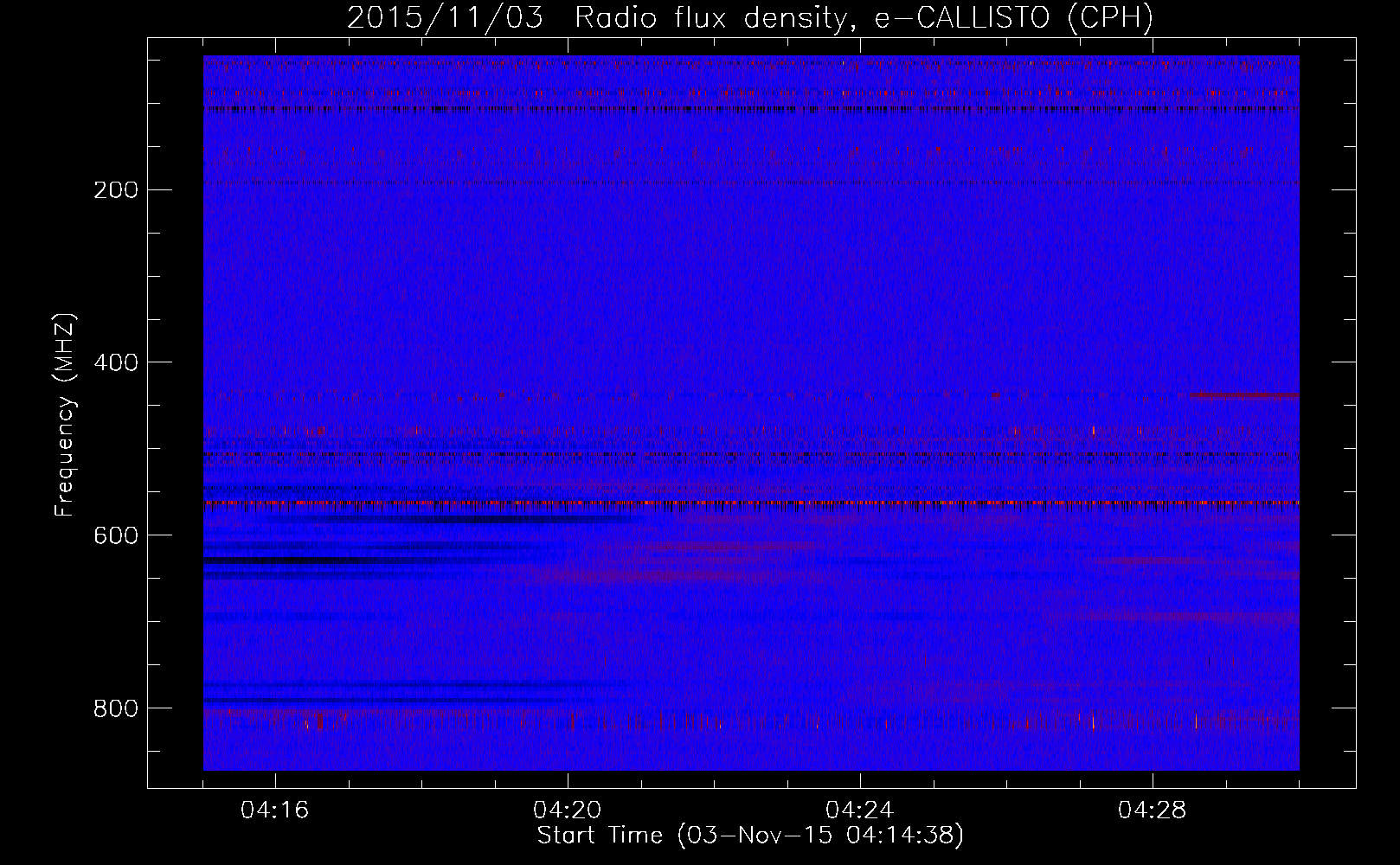Click the 04:24 time tick label
The width and height of the screenshot is (1400, 865).
pos(860,811)
